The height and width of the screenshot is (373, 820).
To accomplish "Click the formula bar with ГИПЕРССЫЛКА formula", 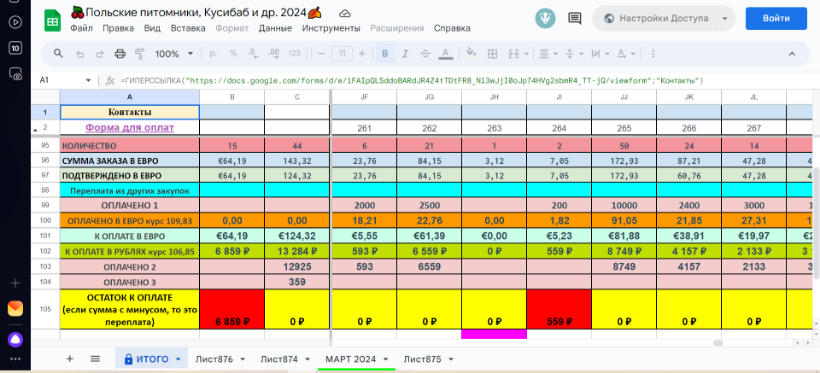I will (x=412, y=81).
